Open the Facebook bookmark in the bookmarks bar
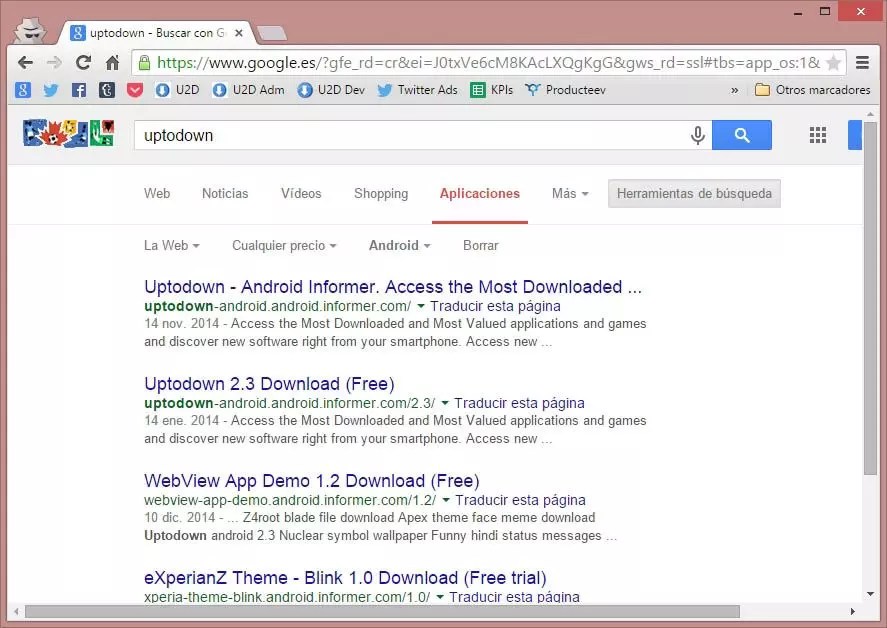 pyautogui.click(x=79, y=90)
